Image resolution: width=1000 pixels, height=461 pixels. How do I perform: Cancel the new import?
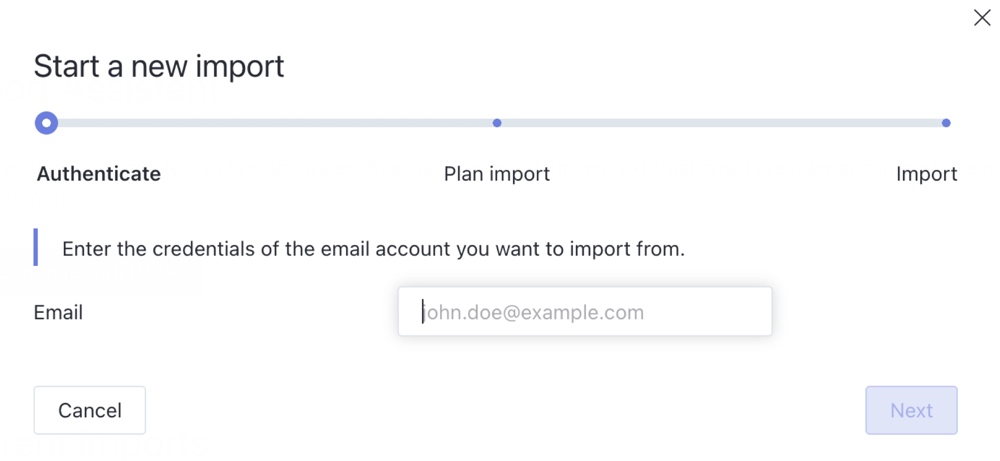pos(90,410)
